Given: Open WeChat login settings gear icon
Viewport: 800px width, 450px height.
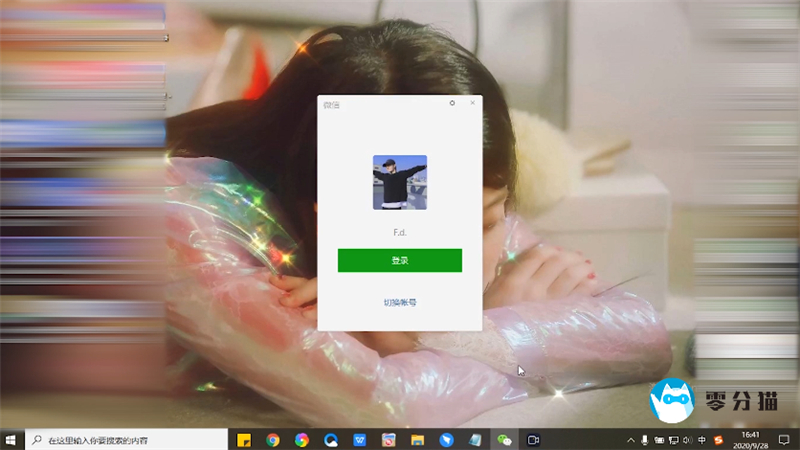Looking at the screenshot, I should (x=452, y=103).
